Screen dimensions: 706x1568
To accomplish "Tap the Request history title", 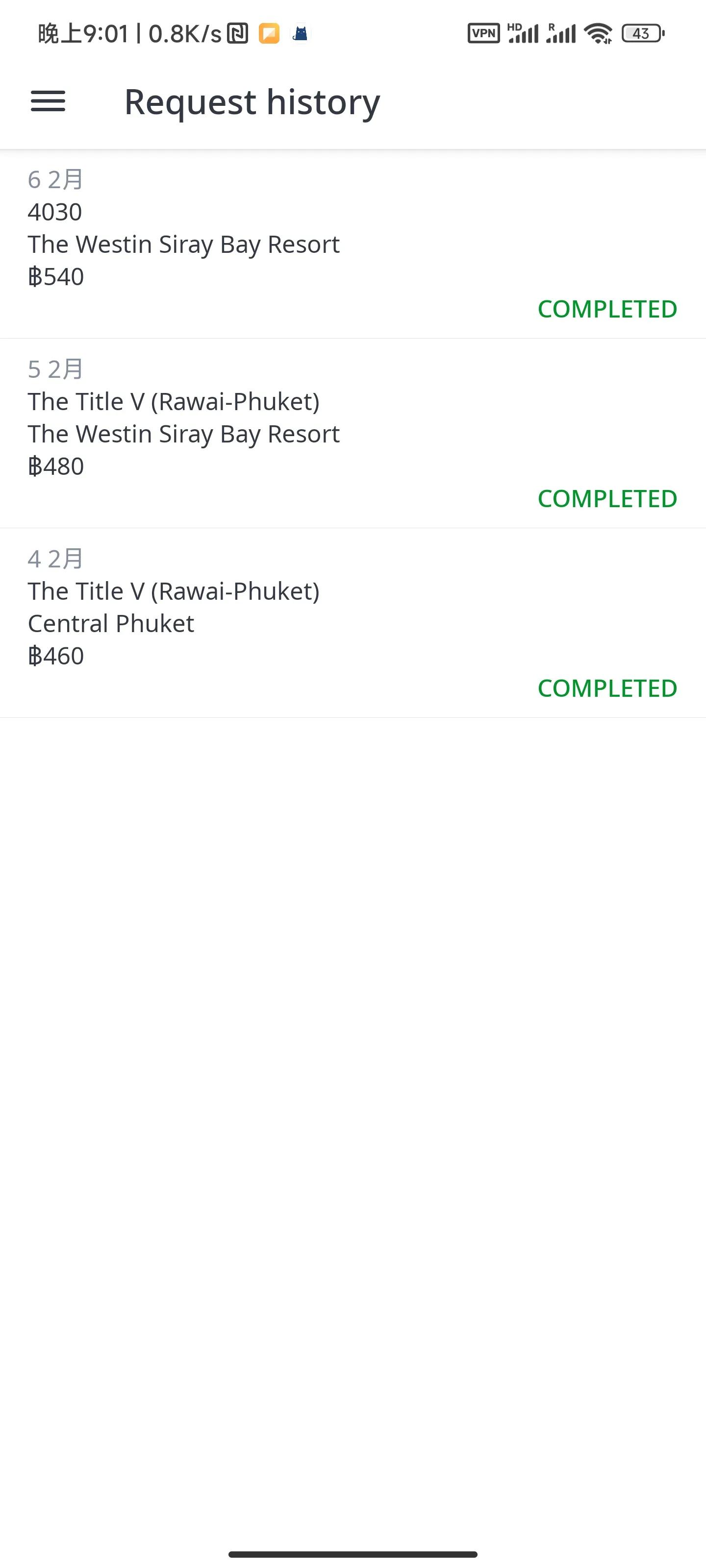I will (x=252, y=101).
